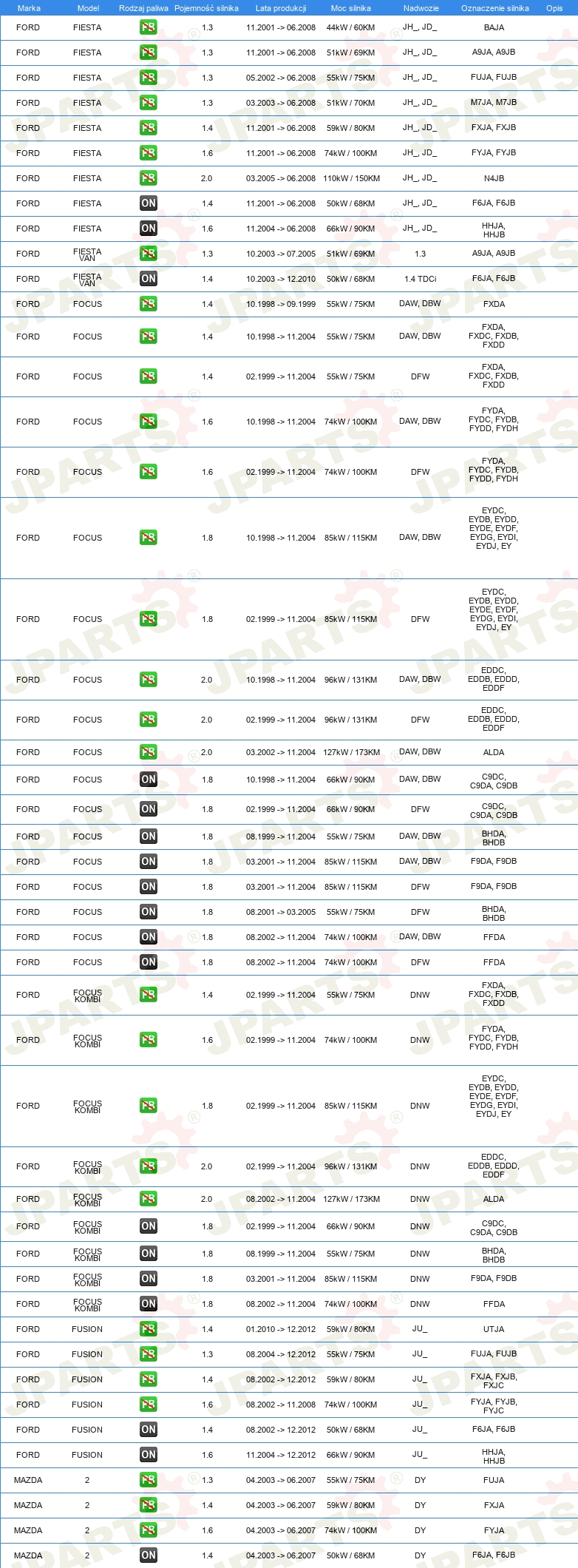Click the Pojemność silnika column header
Viewport: 578px width, 1568px height.
(206, 8)
